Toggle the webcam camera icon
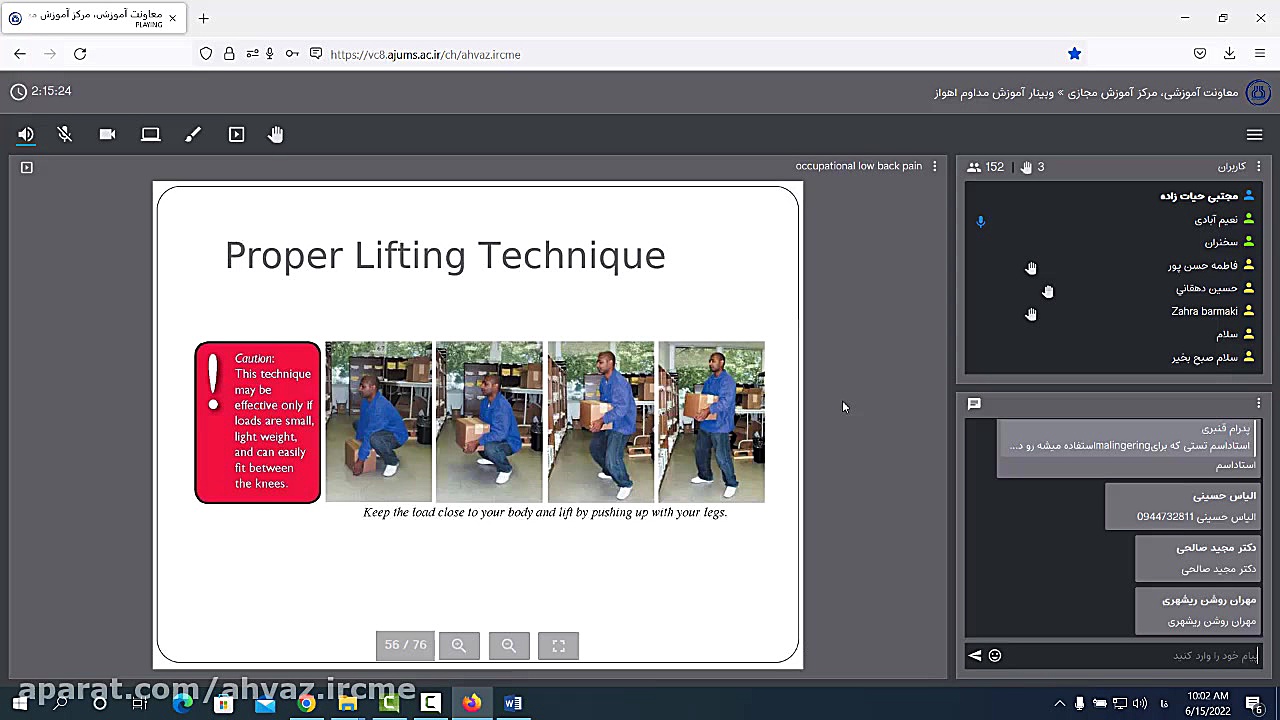 pos(107,135)
